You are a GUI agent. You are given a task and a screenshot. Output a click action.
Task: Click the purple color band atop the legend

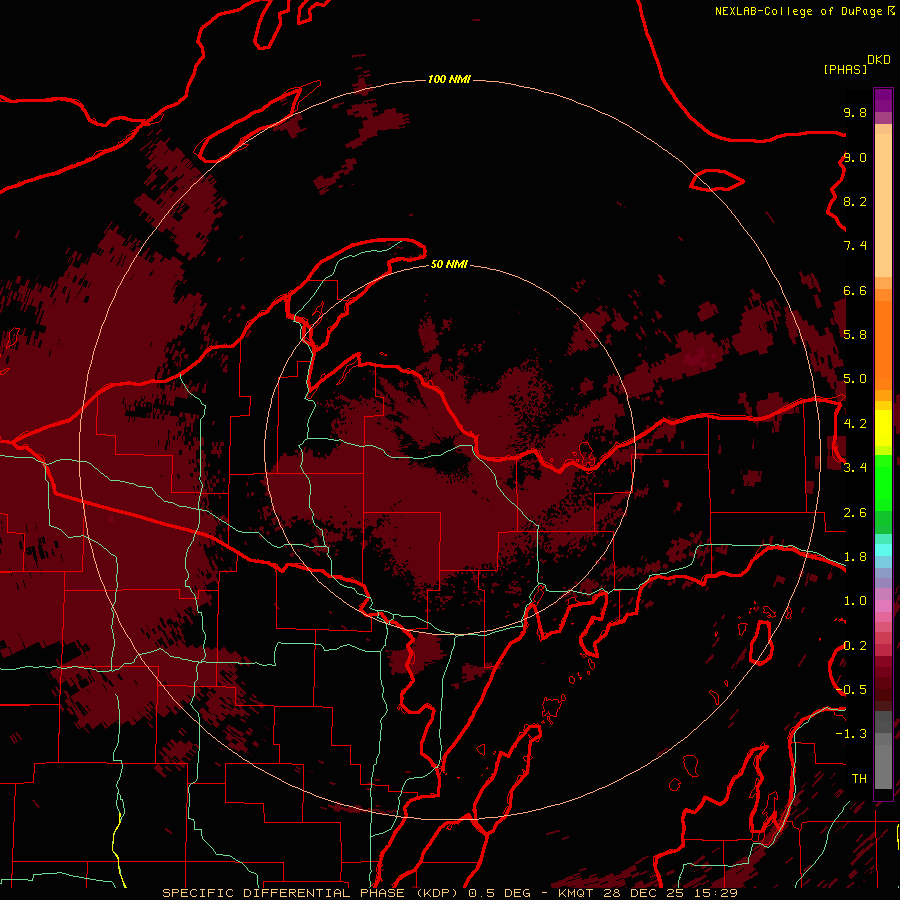pyautogui.click(x=883, y=100)
